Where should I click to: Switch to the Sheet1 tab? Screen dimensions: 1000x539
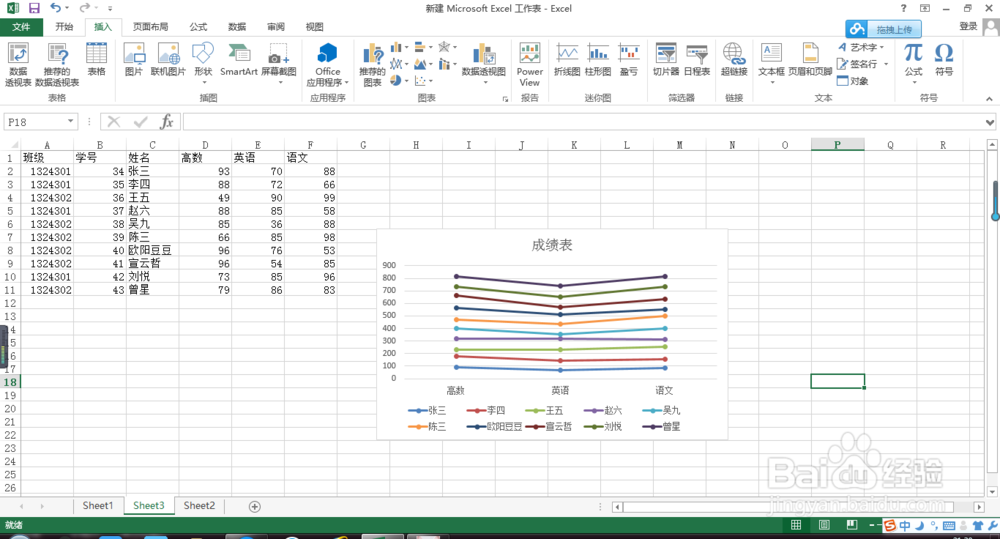point(98,506)
